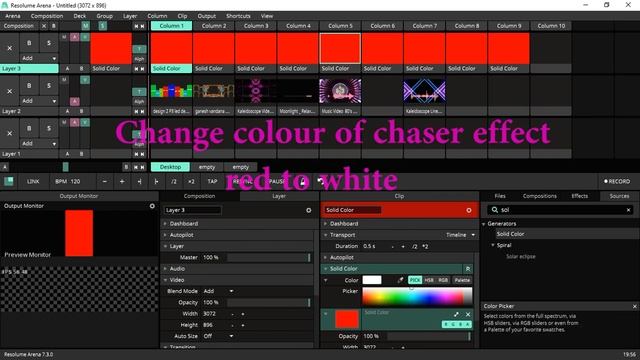Clear Layer 3 with its X button

pos(9,48)
